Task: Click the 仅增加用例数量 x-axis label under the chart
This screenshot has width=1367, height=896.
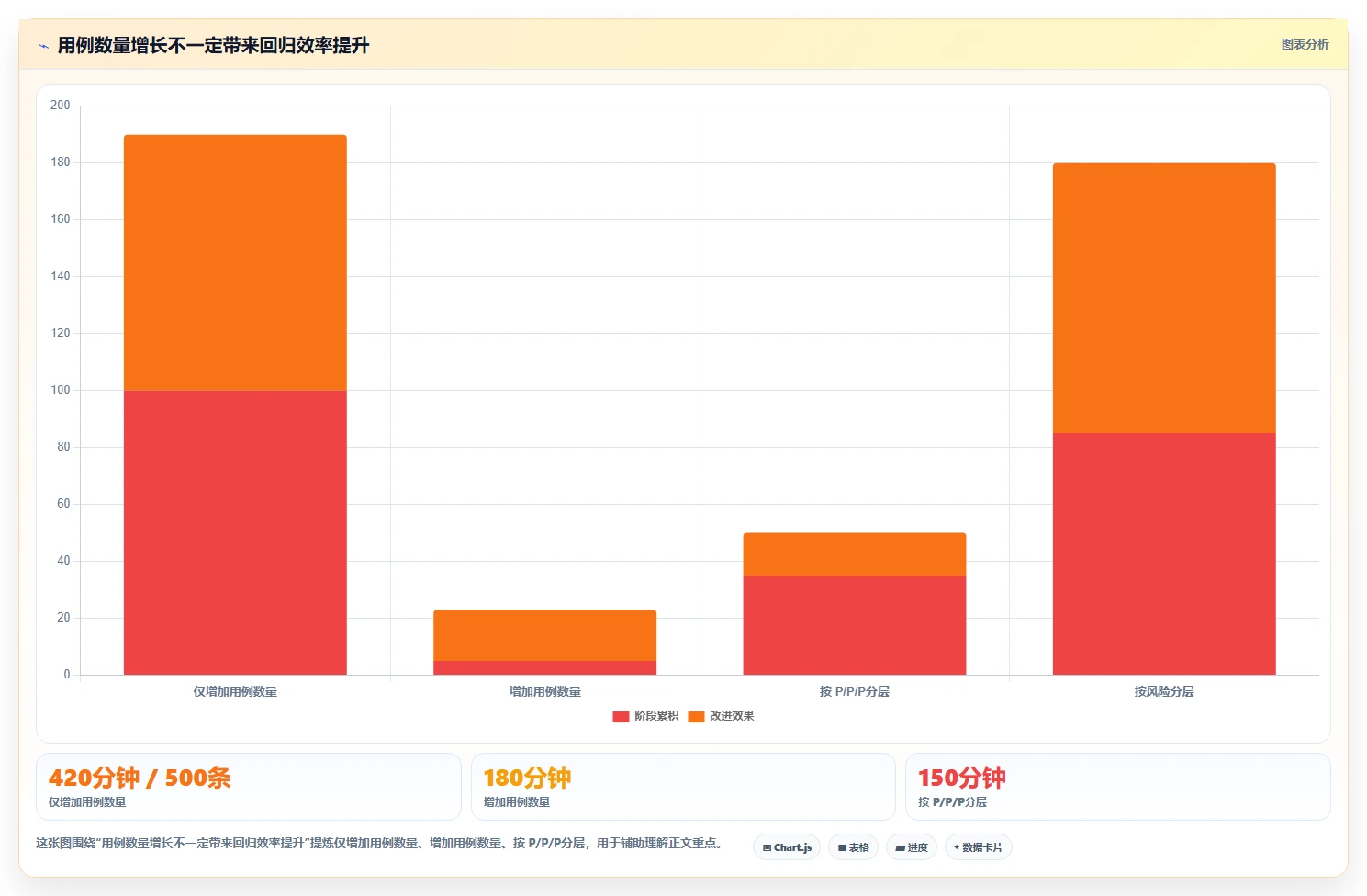Action: pyautogui.click(x=235, y=691)
